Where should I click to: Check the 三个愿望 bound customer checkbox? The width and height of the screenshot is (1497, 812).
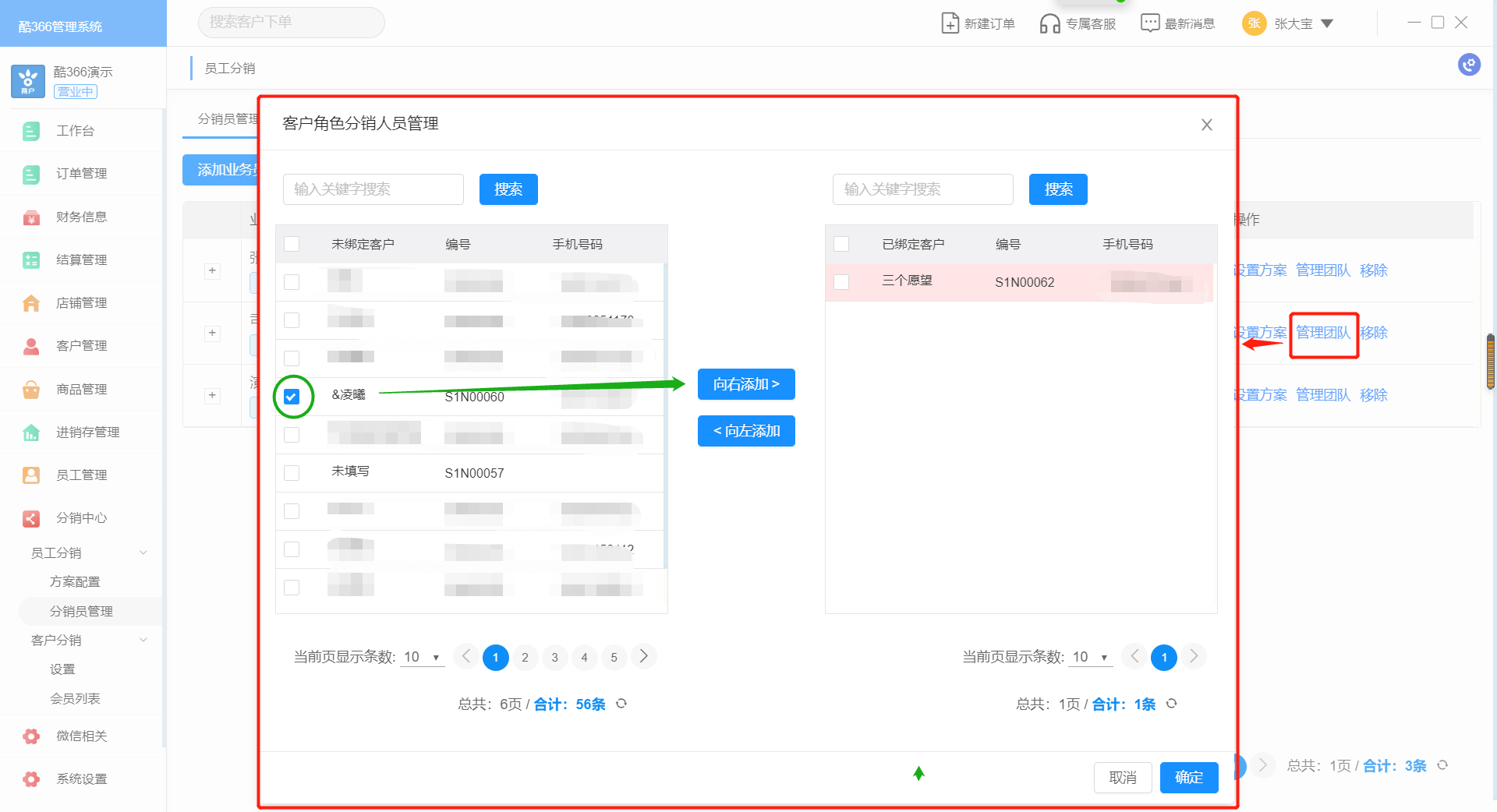click(841, 281)
